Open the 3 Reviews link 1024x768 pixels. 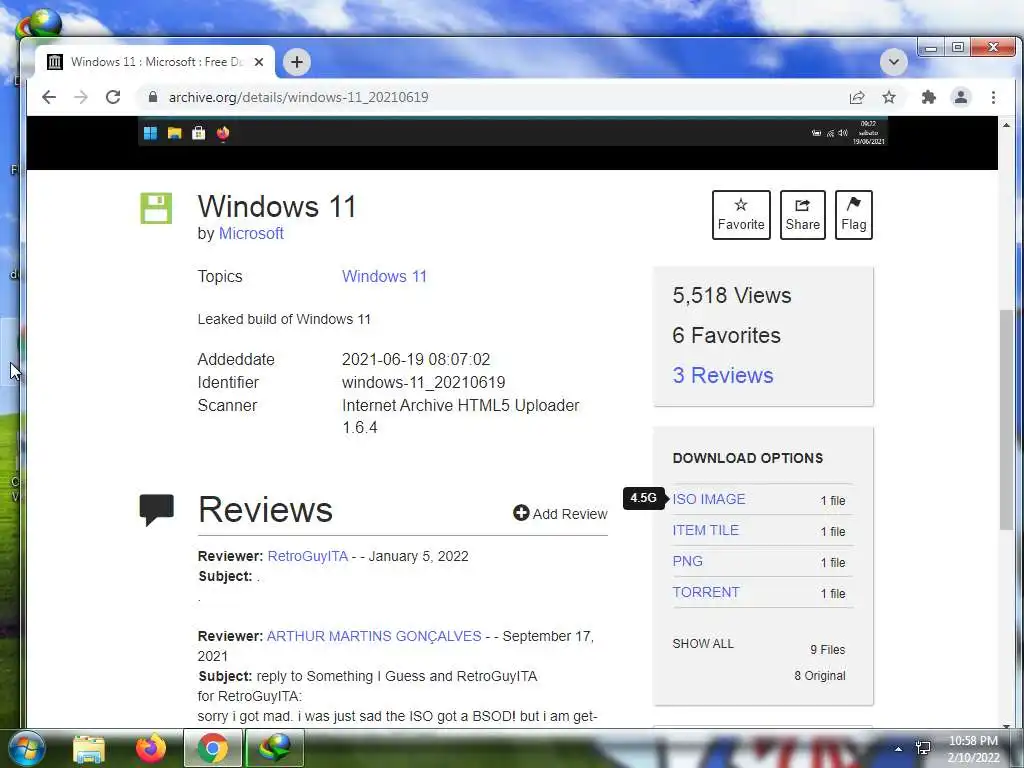[x=722, y=376]
